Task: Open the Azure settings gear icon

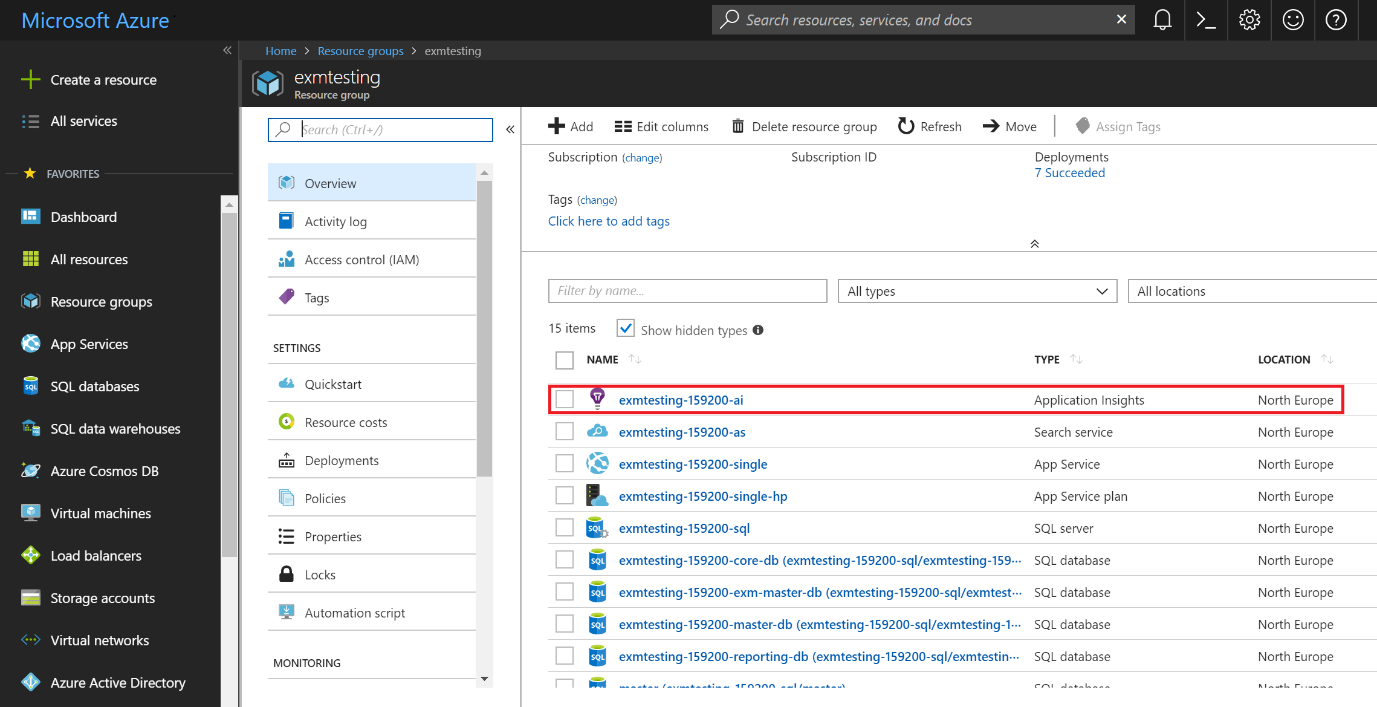Action: coord(1249,19)
